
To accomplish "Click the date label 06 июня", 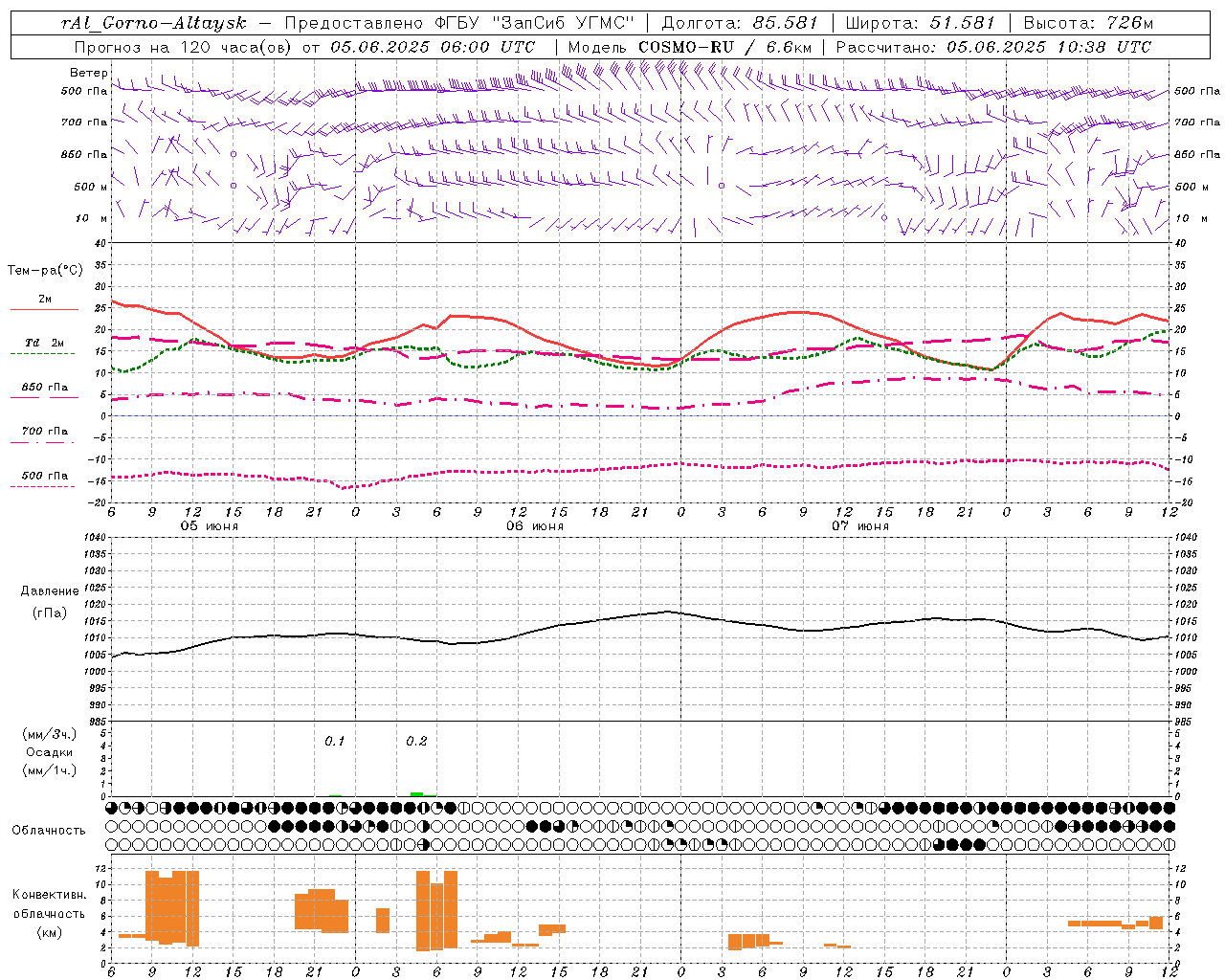I will coord(535,526).
